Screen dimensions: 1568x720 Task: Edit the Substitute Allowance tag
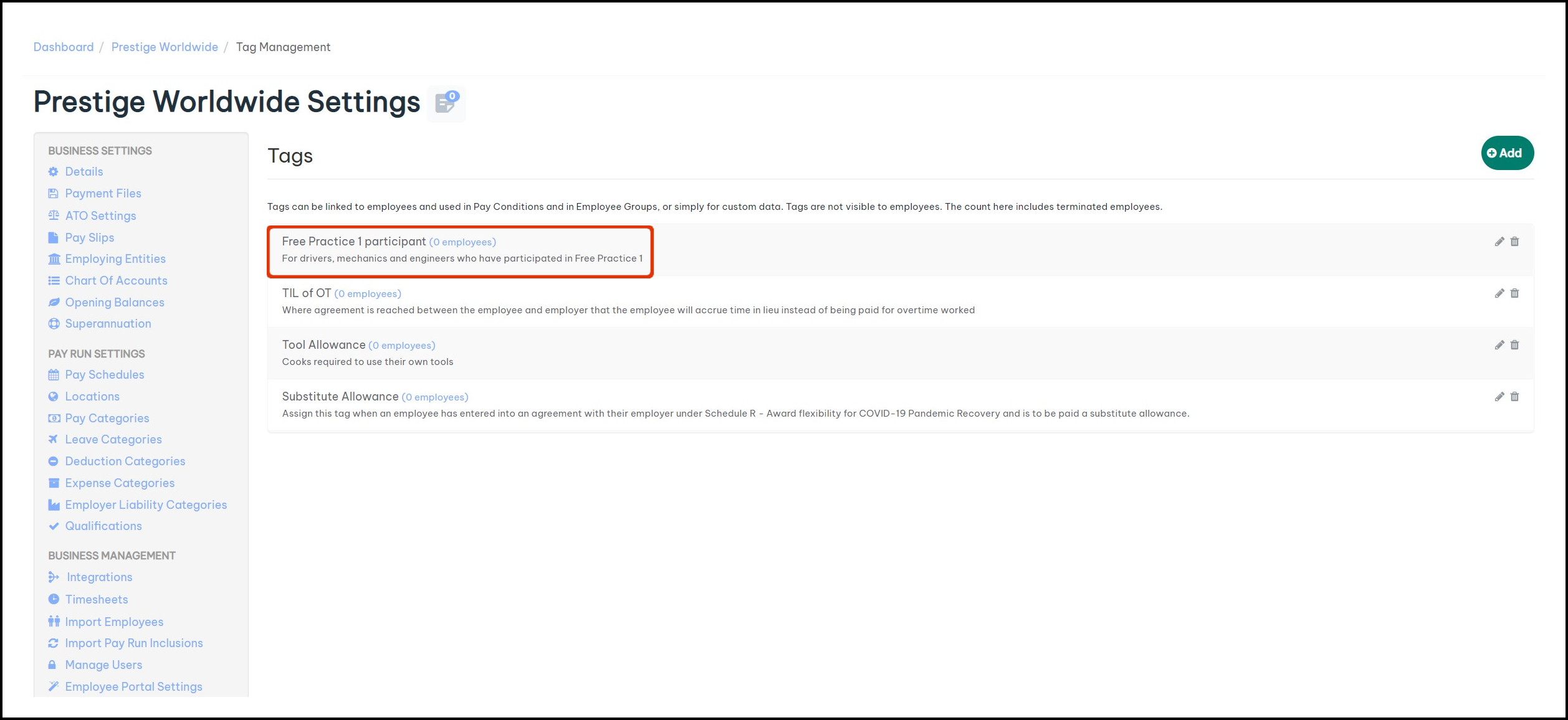click(1499, 397)
